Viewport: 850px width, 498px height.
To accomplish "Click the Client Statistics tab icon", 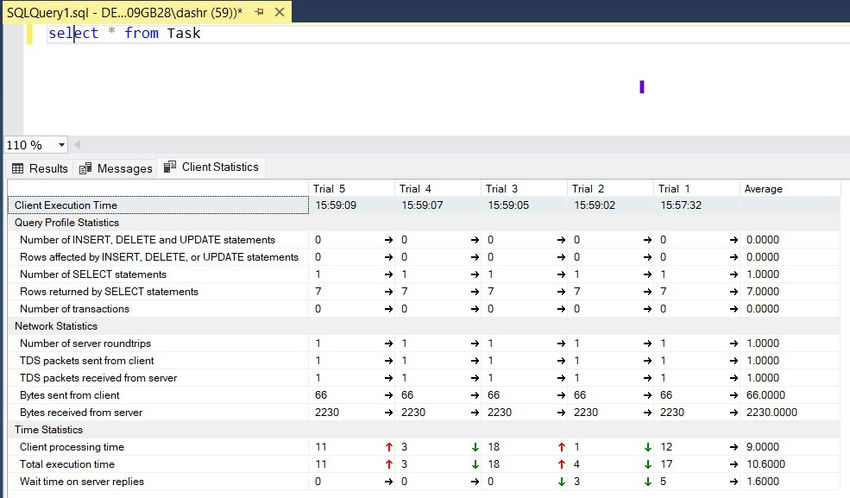I will 170,167.
